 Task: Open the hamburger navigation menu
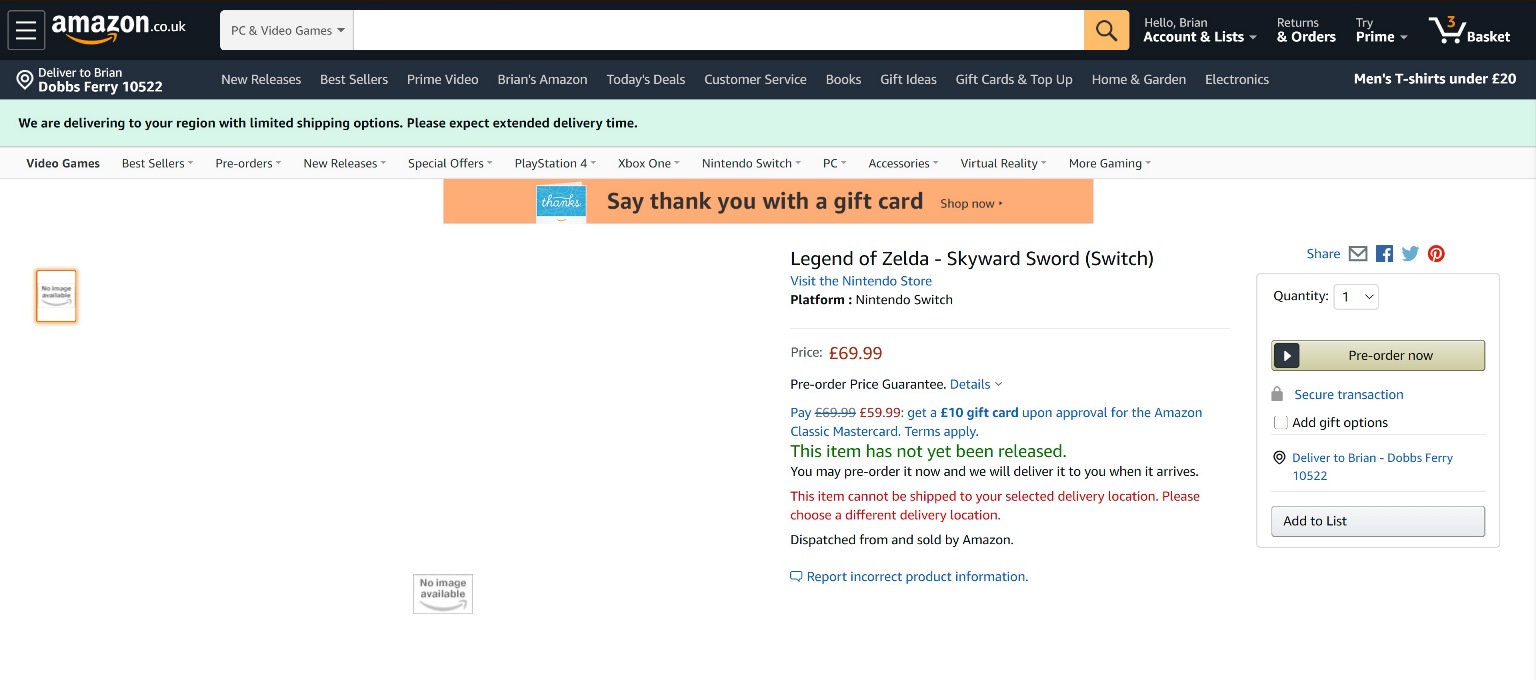tap(26, 30)
